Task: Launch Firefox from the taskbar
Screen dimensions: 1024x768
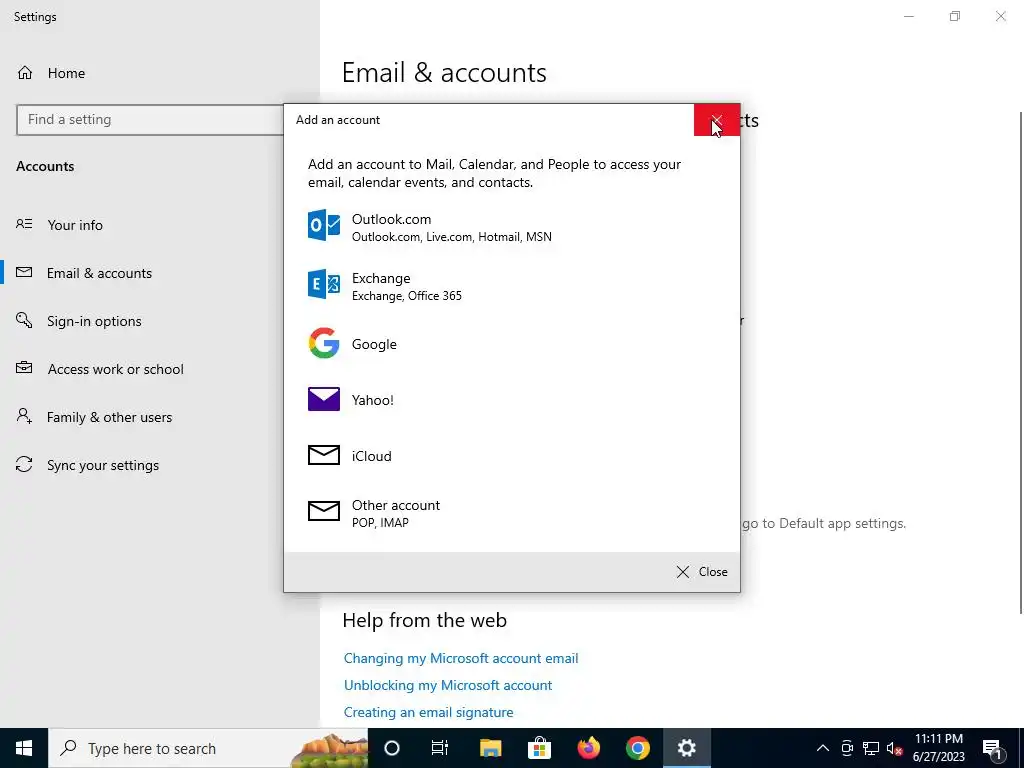Action: click(588, 748)
